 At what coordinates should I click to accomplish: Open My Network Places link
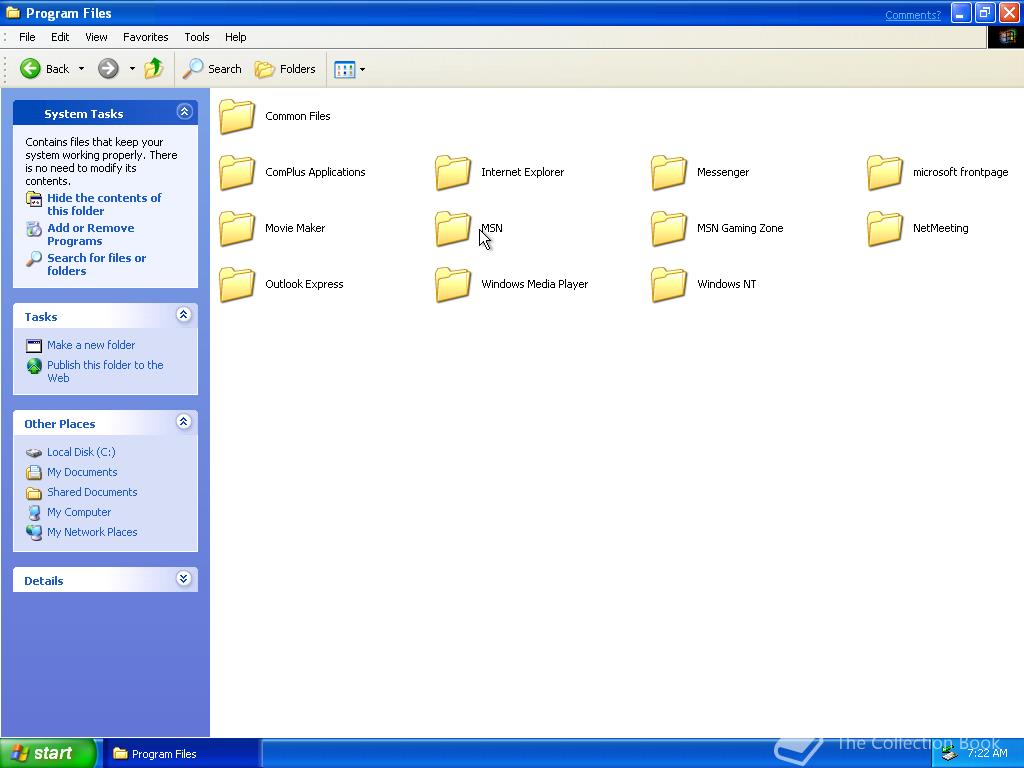(92, 532)
